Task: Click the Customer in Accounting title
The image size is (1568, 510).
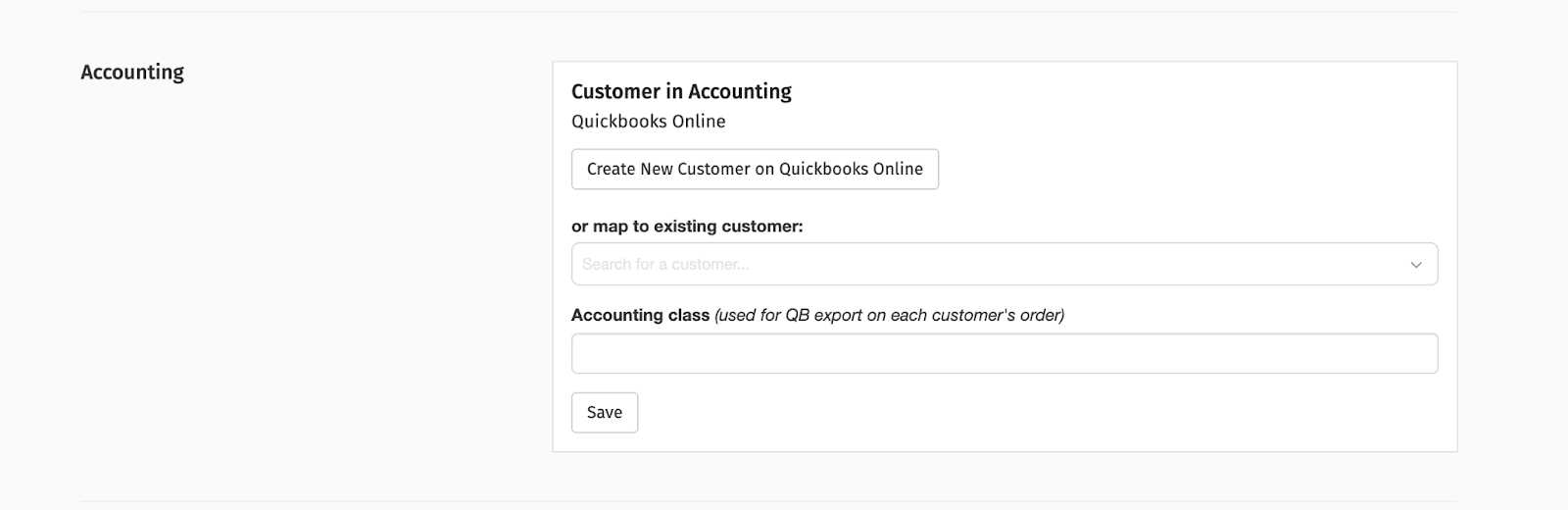Action: (681, 91)
